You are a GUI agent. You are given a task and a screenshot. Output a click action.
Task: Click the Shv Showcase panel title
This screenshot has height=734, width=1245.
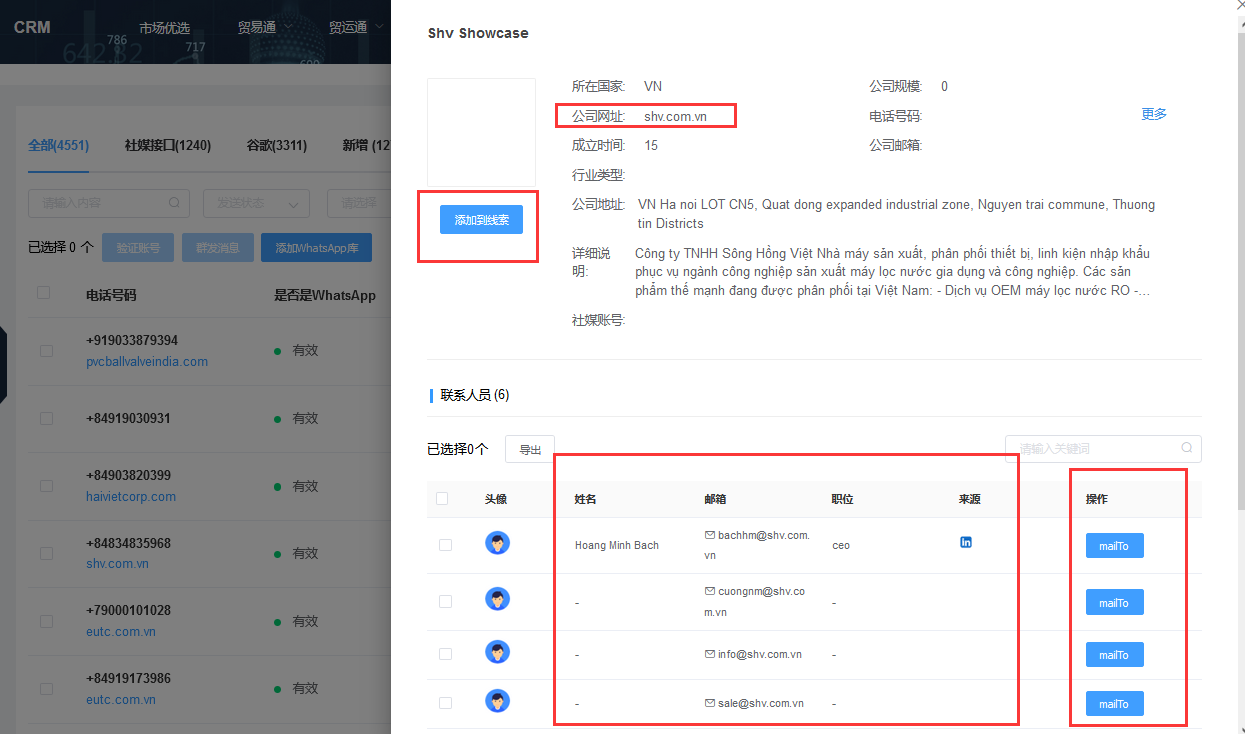(478, 33)
